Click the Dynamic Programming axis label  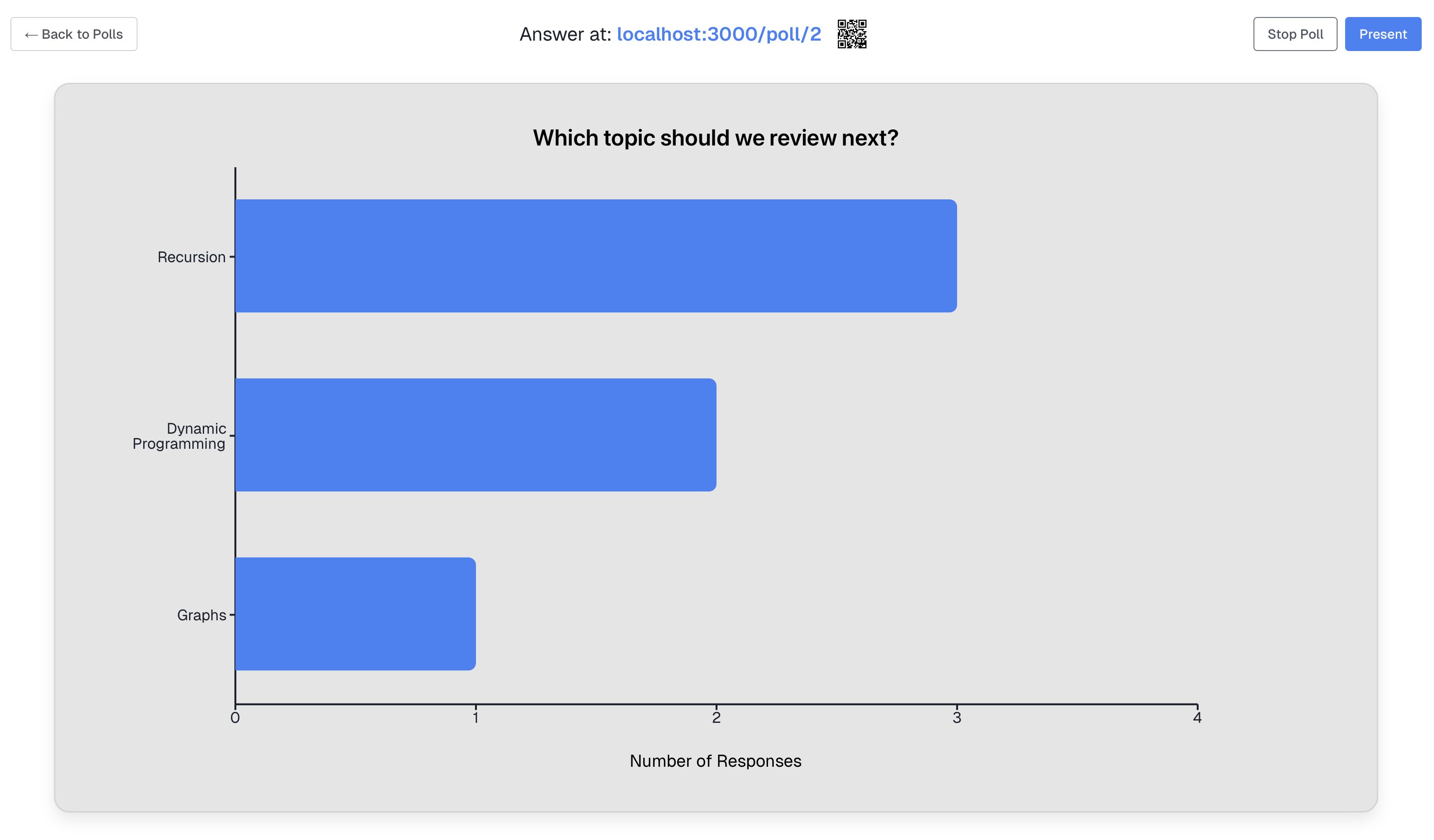point(179,436)
